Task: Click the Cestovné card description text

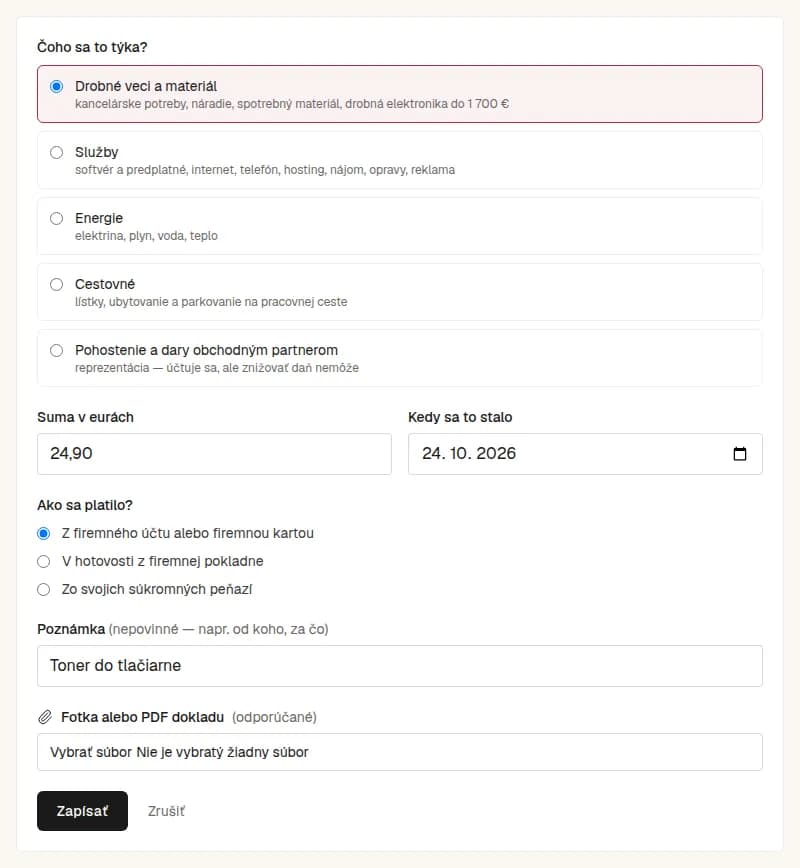Action: (x=211, y=302)
